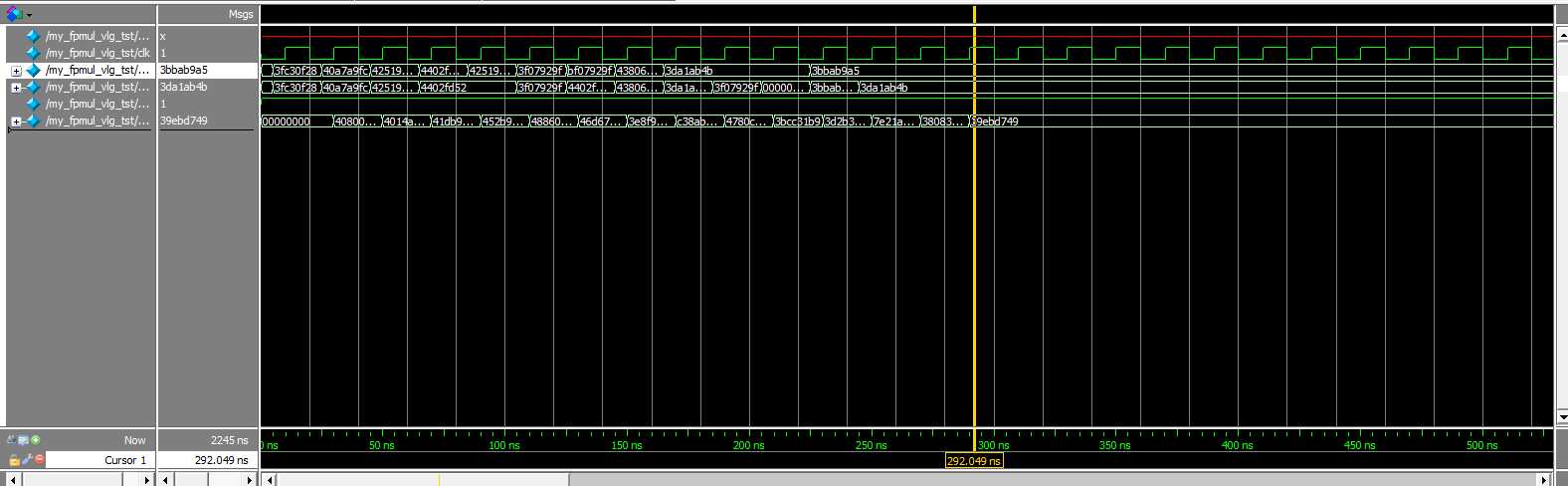Click the diamond icon of the 39ebd749 signal
Screen dimensions: 1568x486
click(34, 121)
